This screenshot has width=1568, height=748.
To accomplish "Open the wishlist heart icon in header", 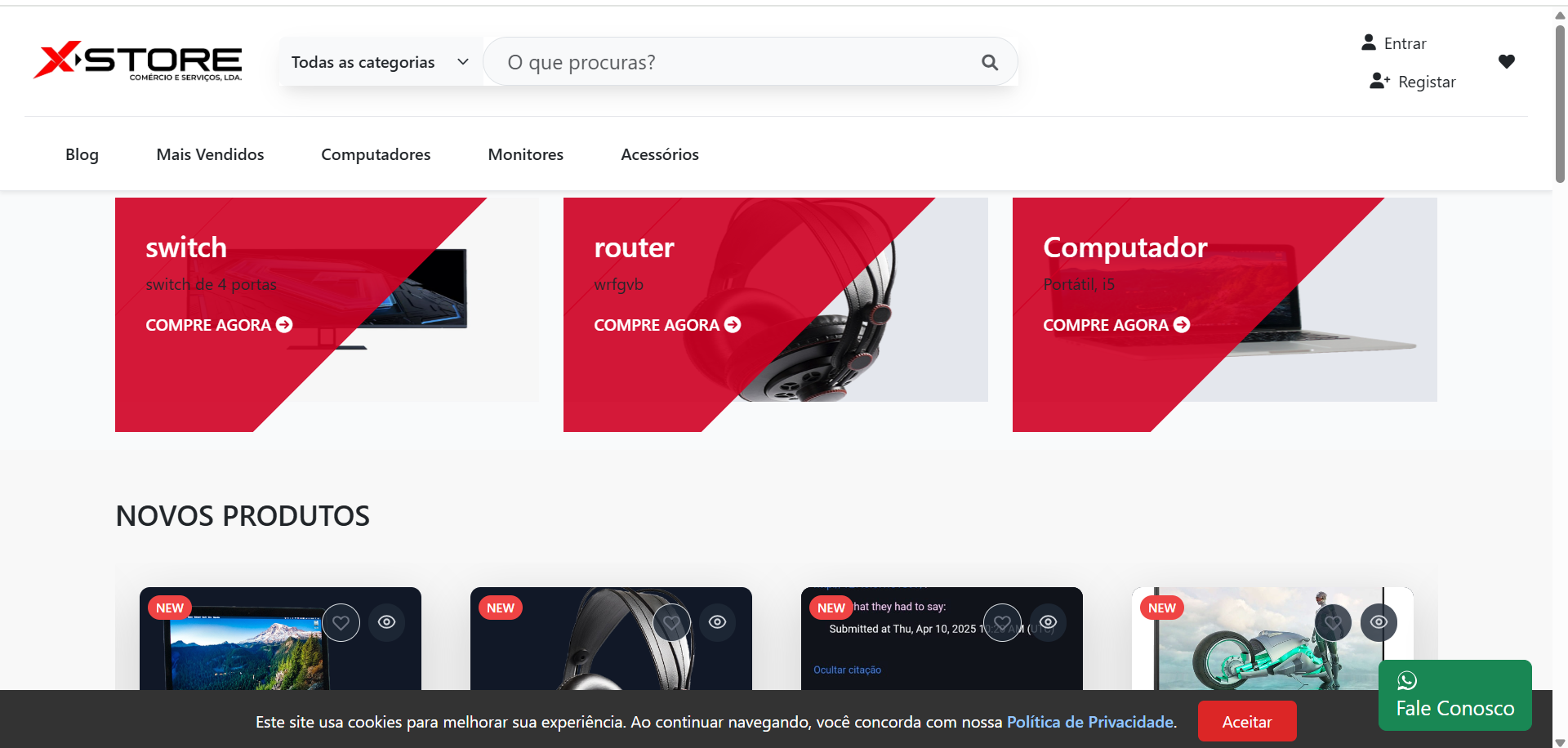I will (1506, 61).
